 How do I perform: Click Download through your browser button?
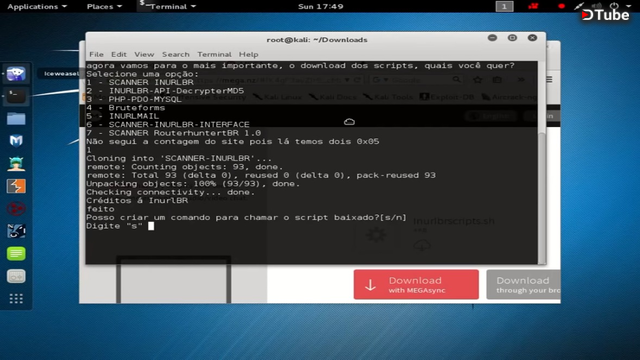524,284
